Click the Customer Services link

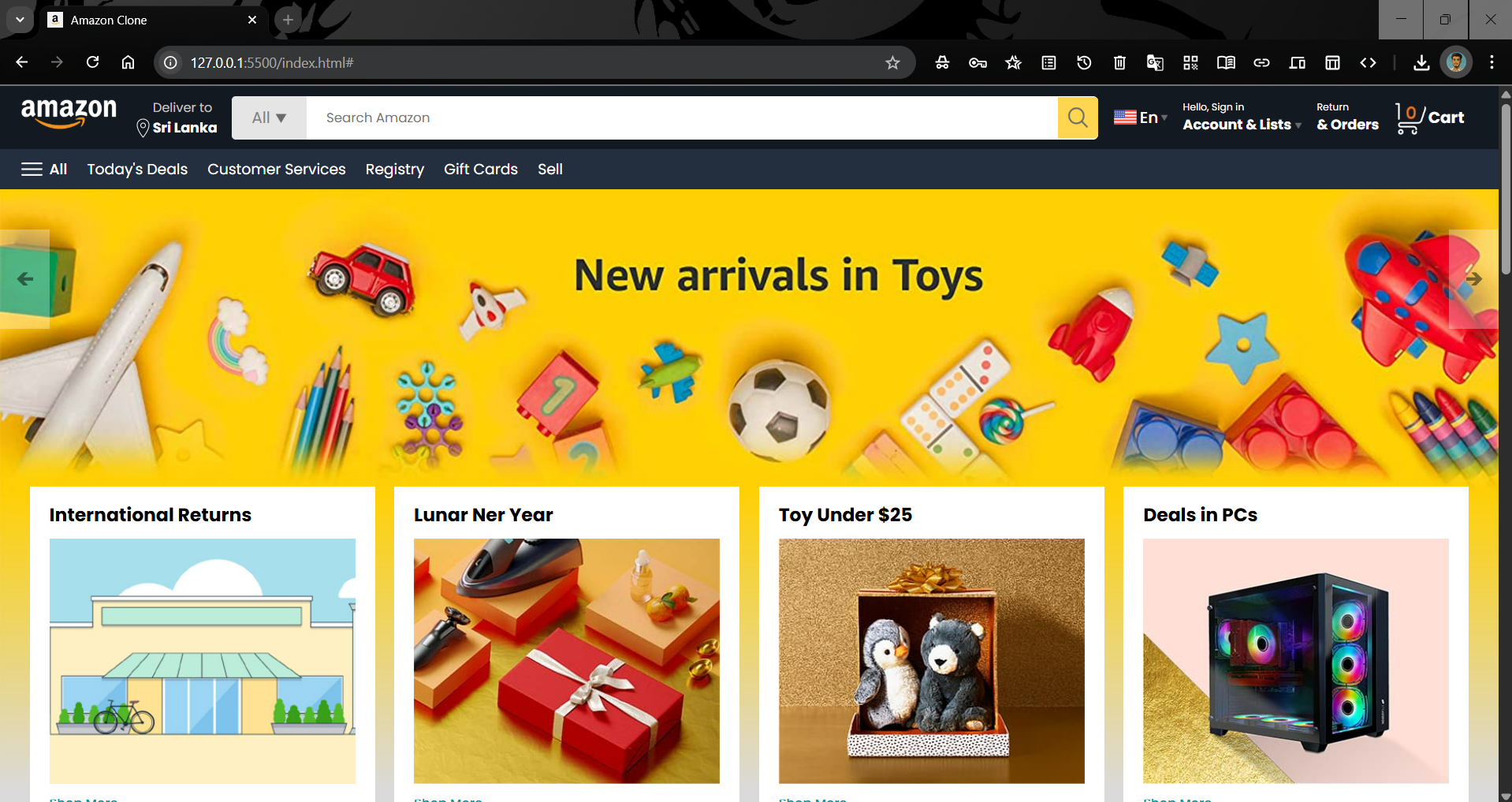click(277, 169)
